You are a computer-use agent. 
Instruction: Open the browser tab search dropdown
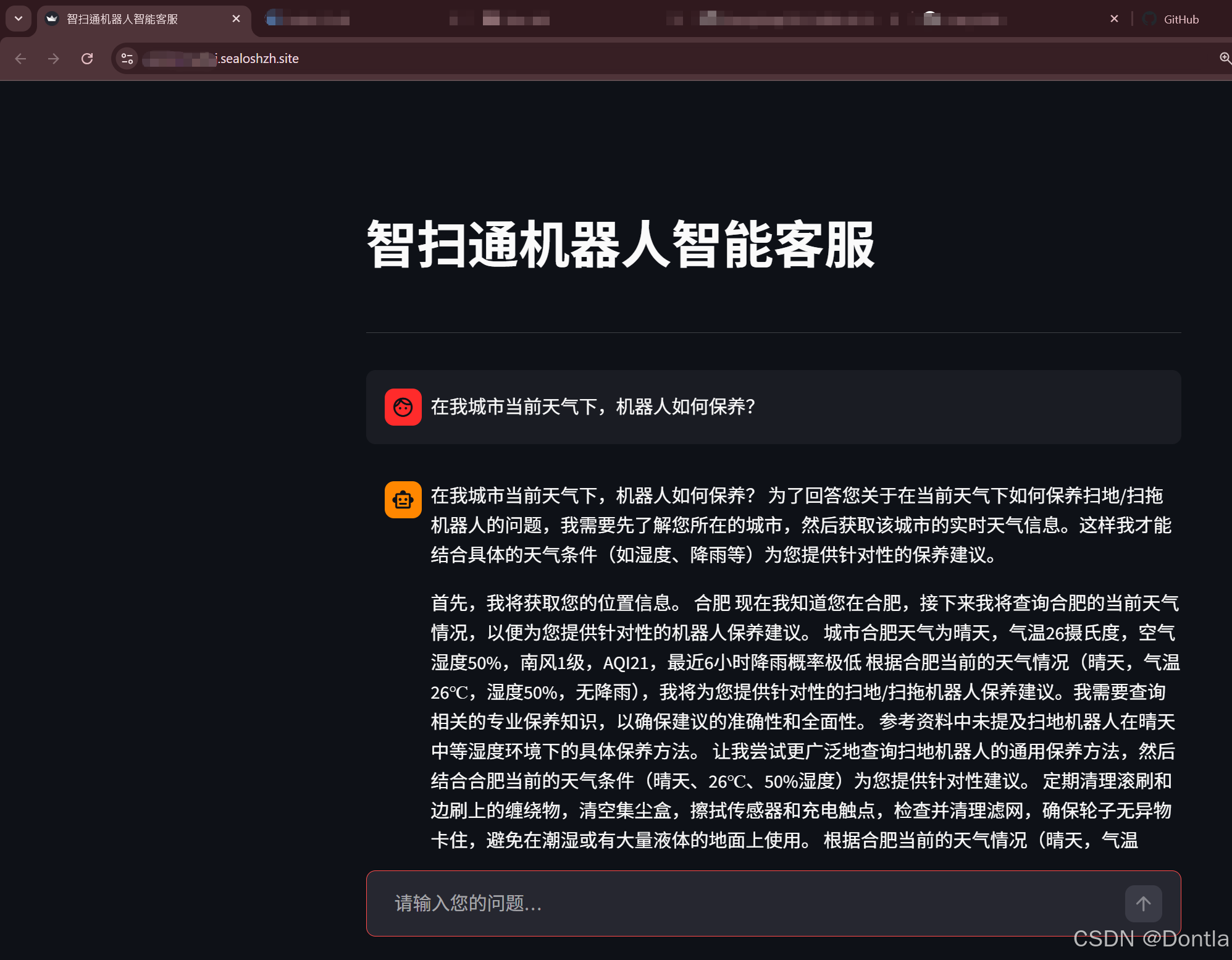(x=18, y=18)
